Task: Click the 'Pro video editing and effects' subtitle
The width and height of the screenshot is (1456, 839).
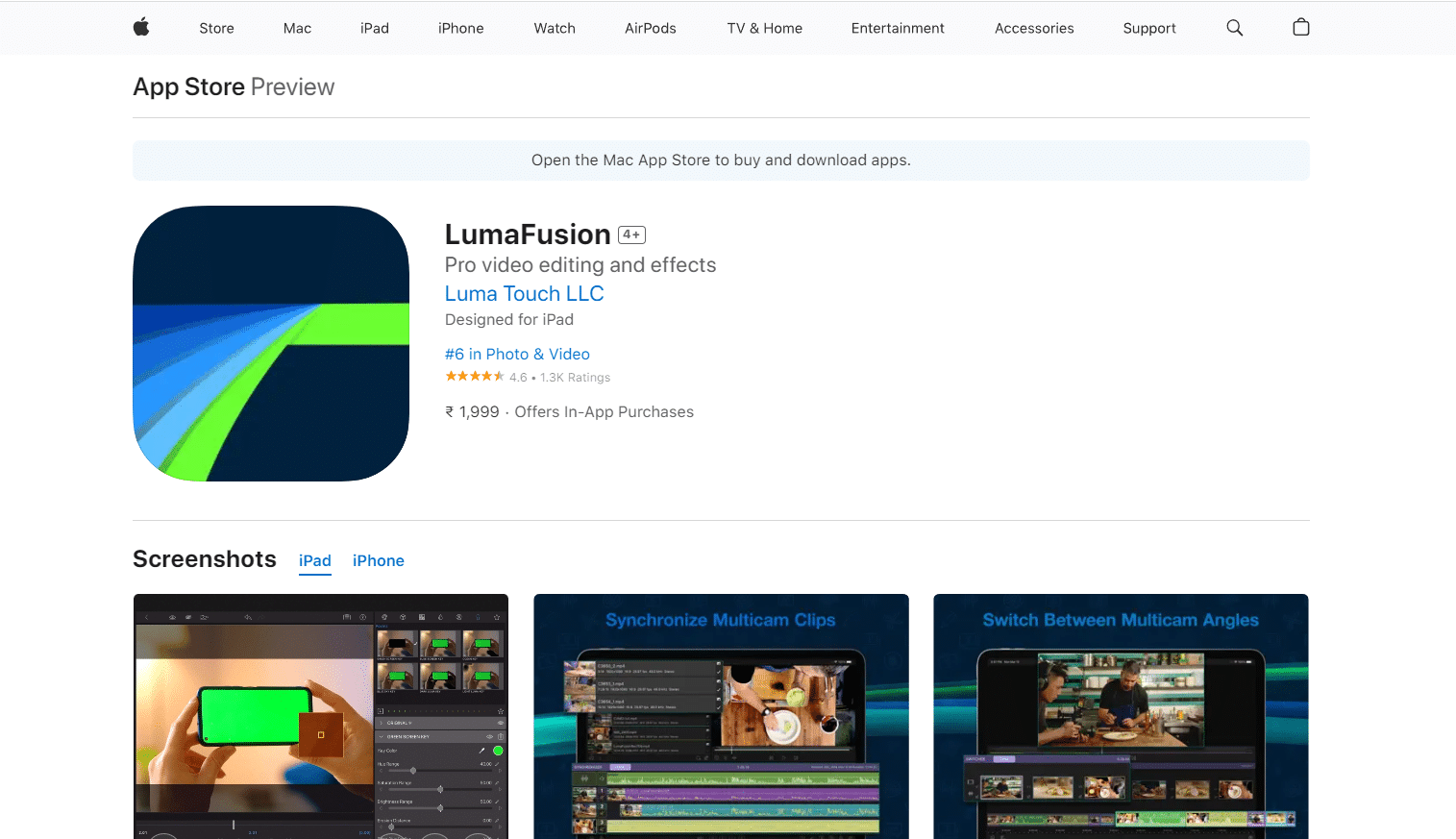Action: tap(580, 264)
